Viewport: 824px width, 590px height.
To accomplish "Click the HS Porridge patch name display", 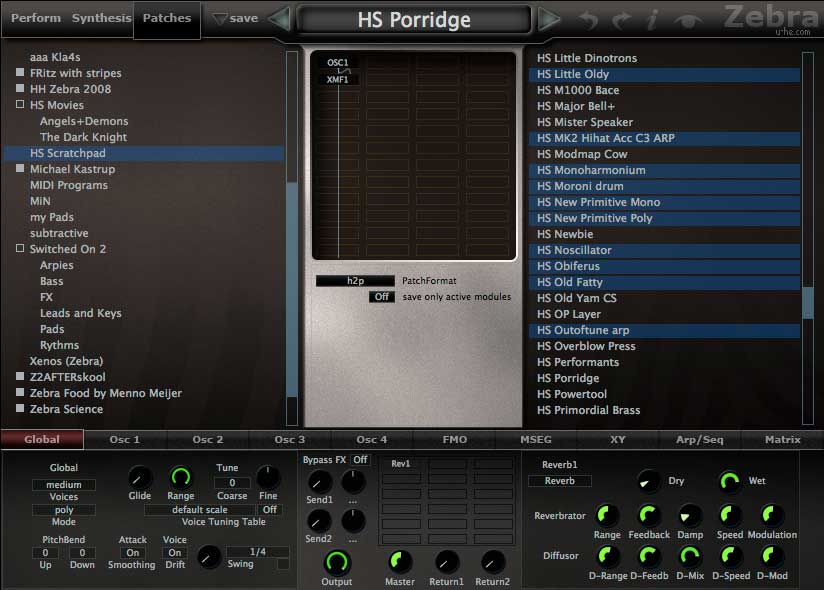I will click(414, 20).
